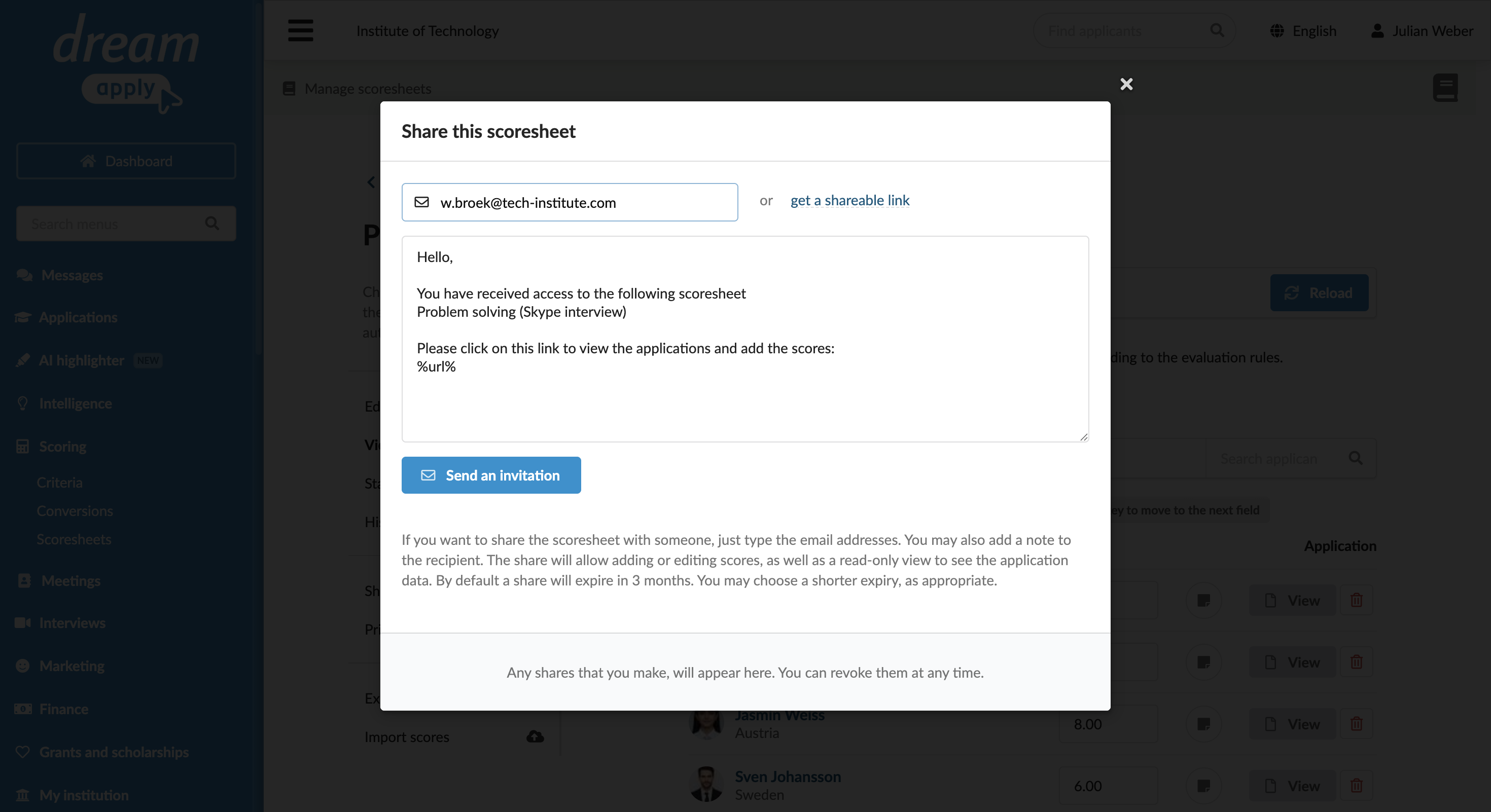
Task: Click the book icon at top right
Action: pos(1445,88)
